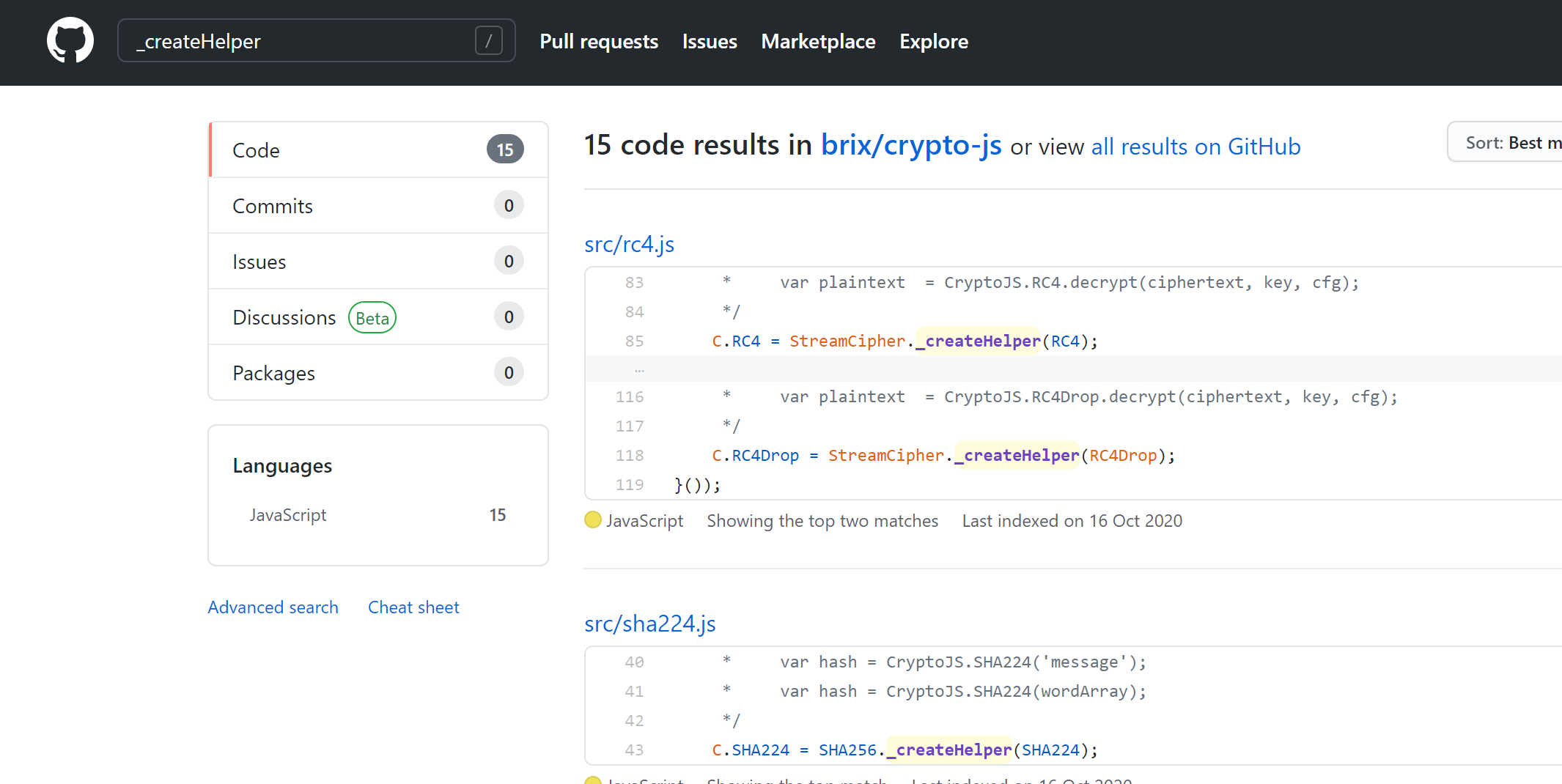Open Pull requests in top navigation
Screen dimensions: 1562x784
599,41
